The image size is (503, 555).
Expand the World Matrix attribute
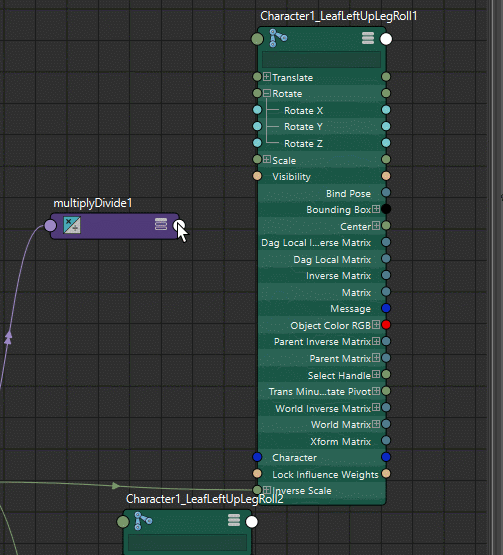pos(376,424)
